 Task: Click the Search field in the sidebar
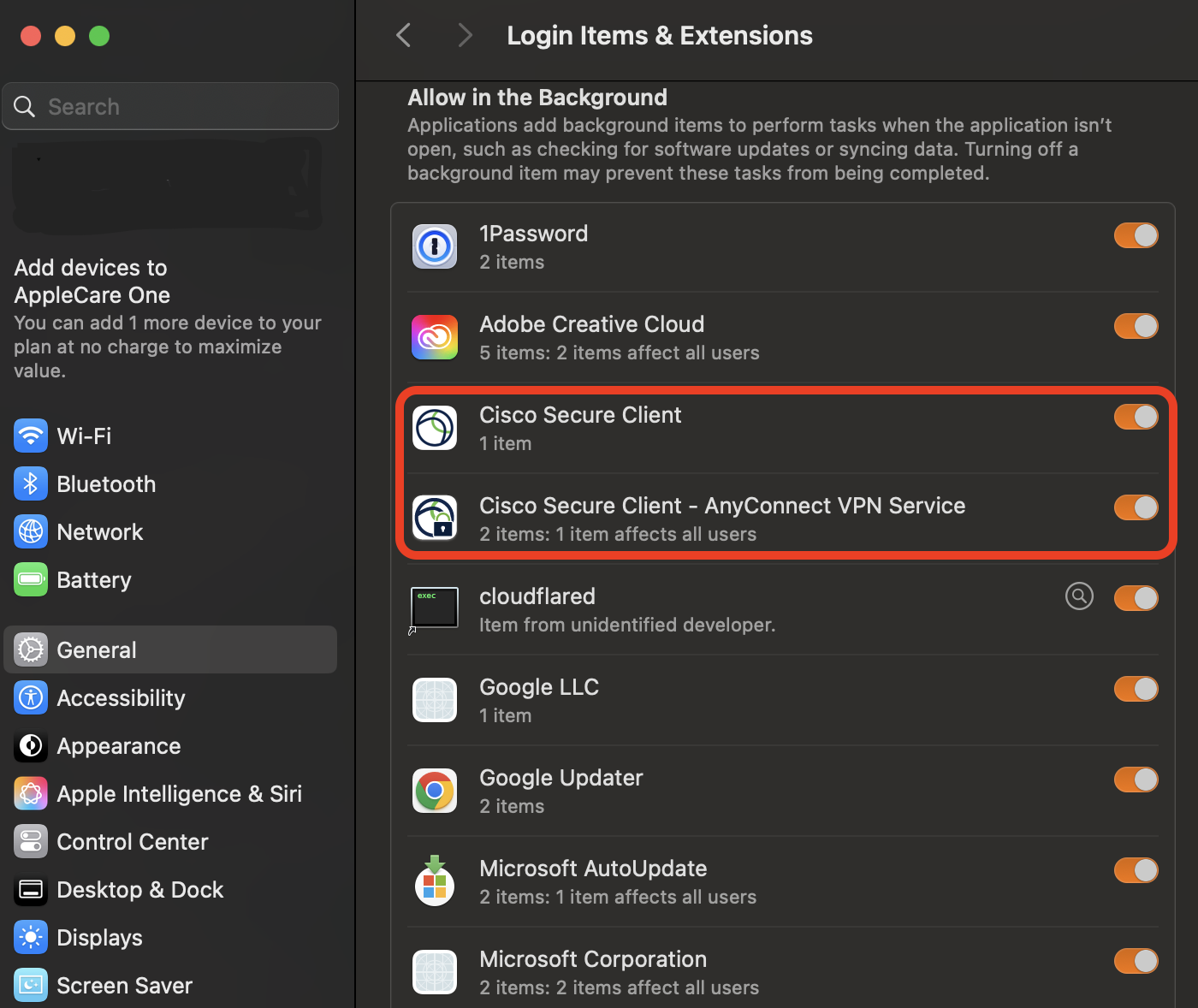[x=170, y=106]
